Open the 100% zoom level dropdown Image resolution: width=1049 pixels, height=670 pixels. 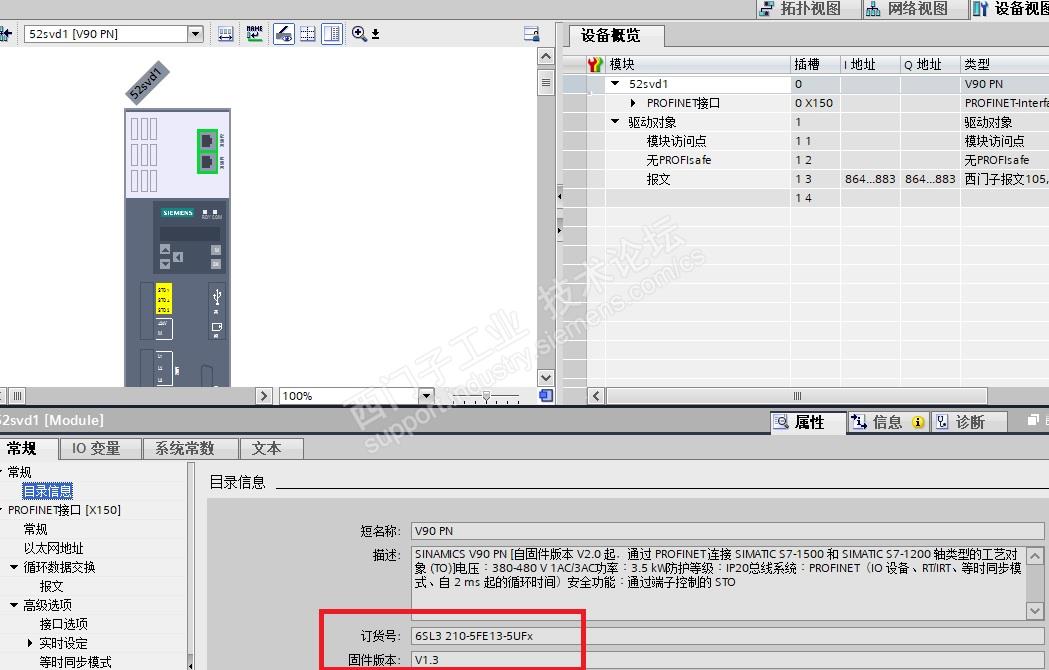[x=426, y=396]
